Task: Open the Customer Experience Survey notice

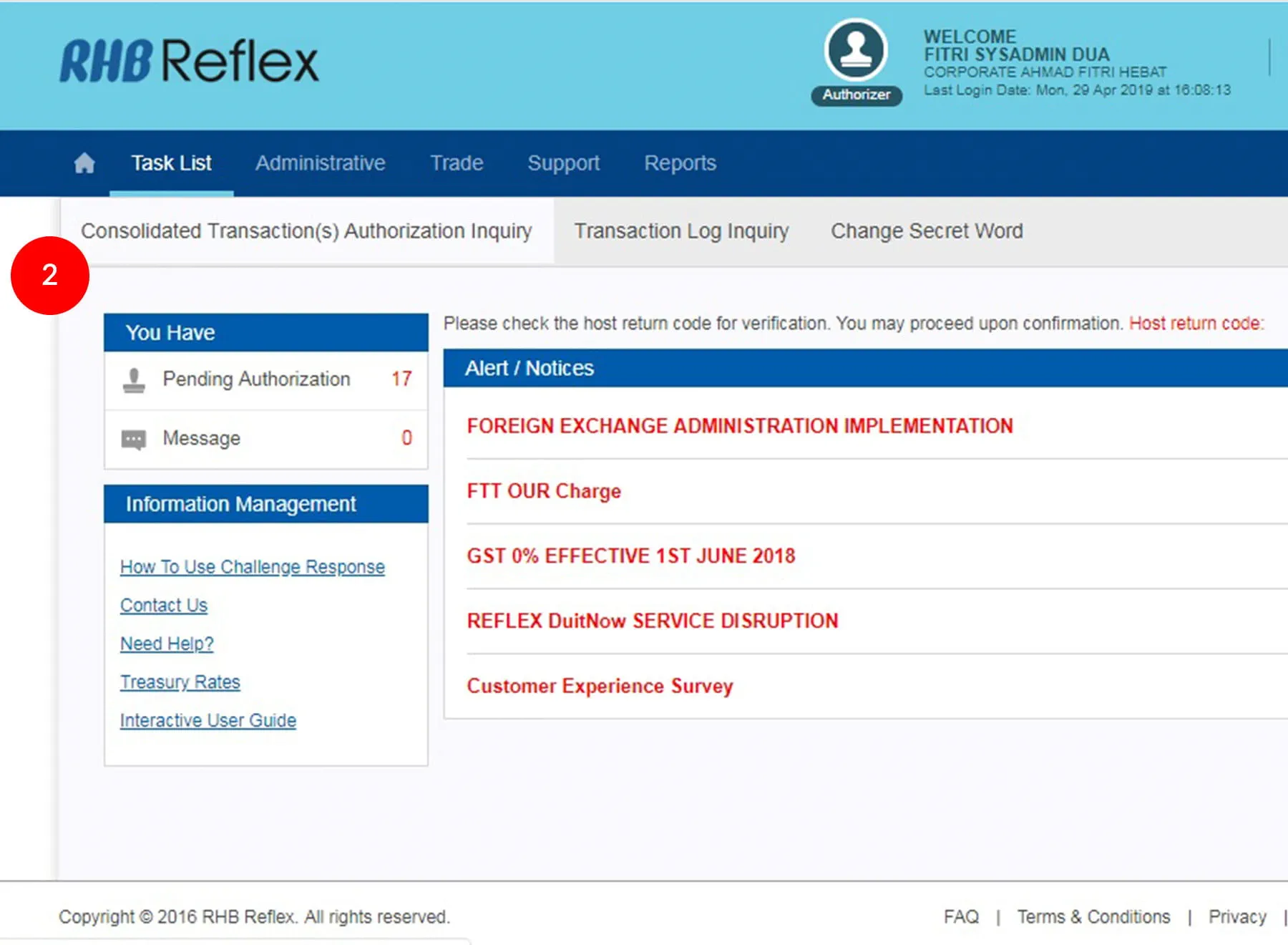Action: pyautogui.click(x=600, y=686)
